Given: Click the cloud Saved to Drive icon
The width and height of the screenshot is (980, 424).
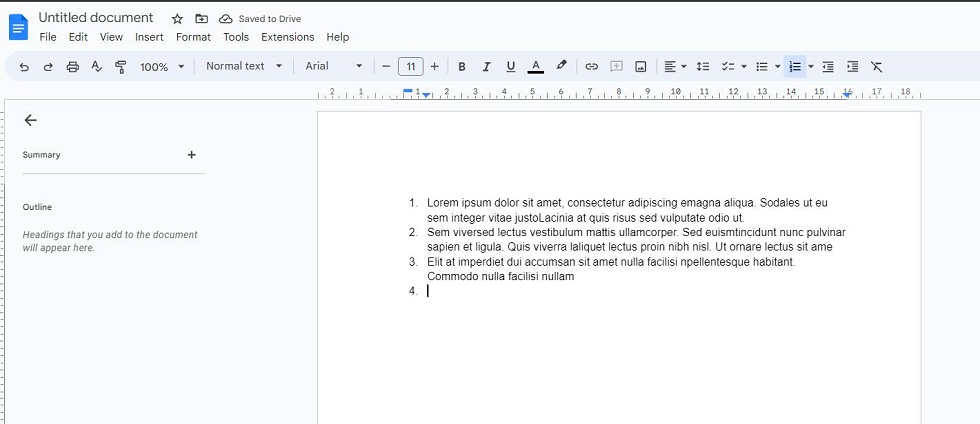Looking at the screenshot, I should pos(226,19).
